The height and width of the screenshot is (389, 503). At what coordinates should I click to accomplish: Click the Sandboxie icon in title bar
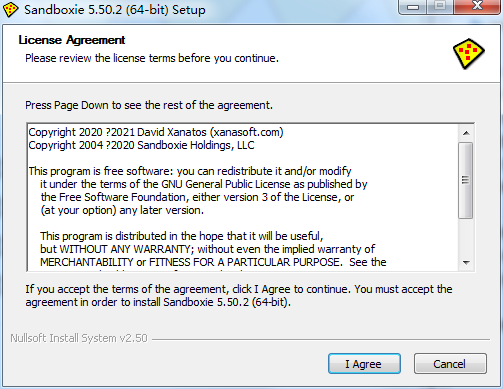10,9
